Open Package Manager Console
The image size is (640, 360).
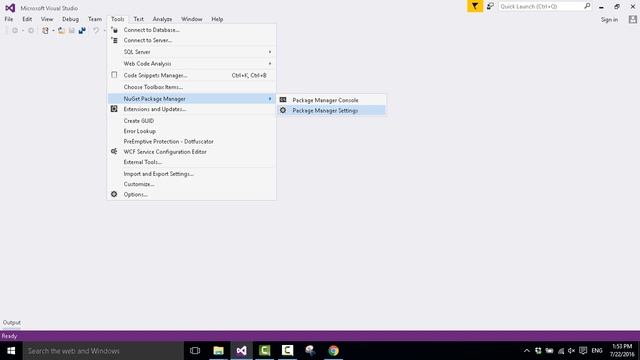(x=331, y=100)
